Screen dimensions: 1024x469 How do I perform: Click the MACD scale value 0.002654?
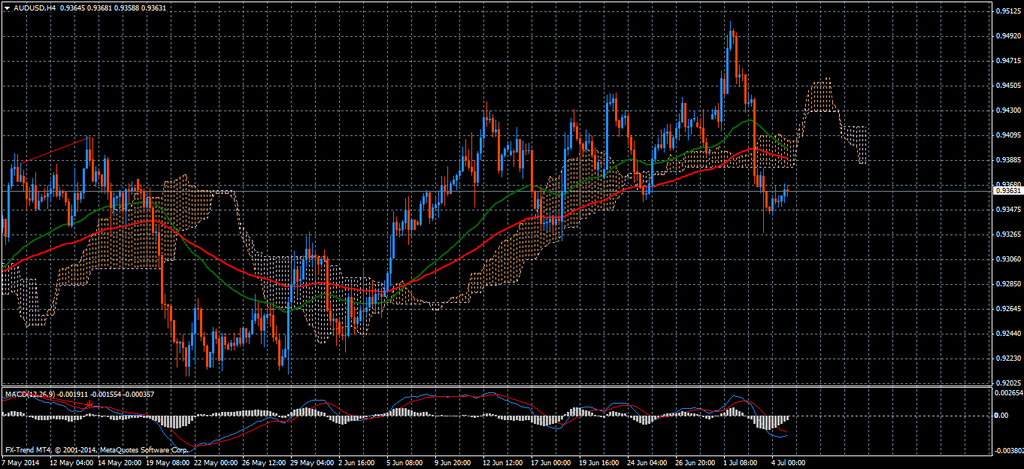[1008, 392]
